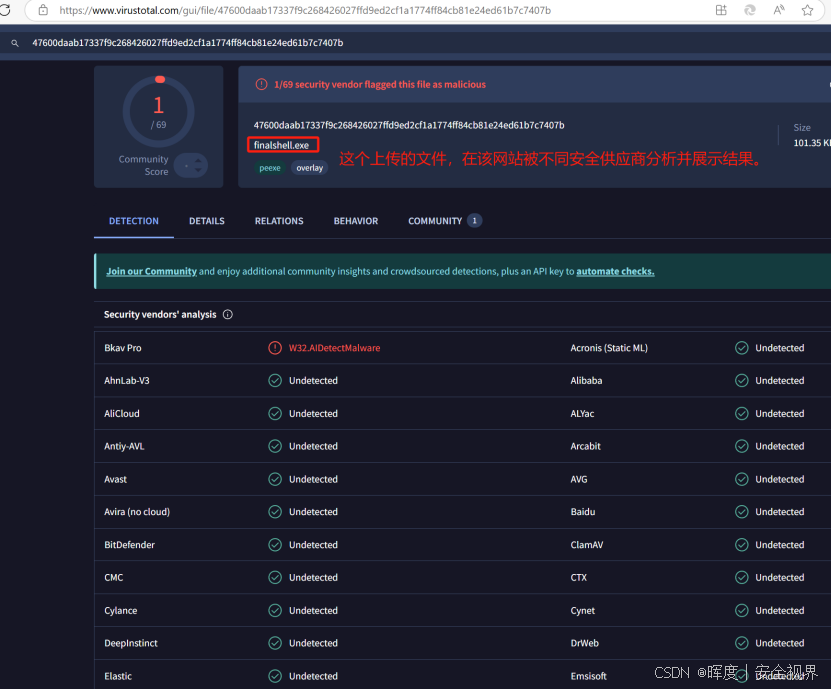The height and width of the screenshot is (689, 831).
Task: Select the file hash text in summary card
Action: [409, 126]
